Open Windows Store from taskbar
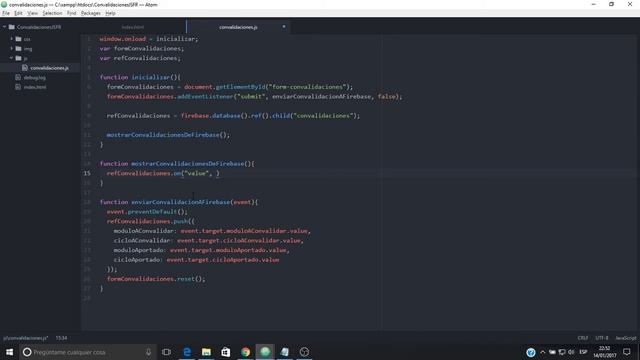Screen dimensions: 640x360 click(x=226, y=352)
